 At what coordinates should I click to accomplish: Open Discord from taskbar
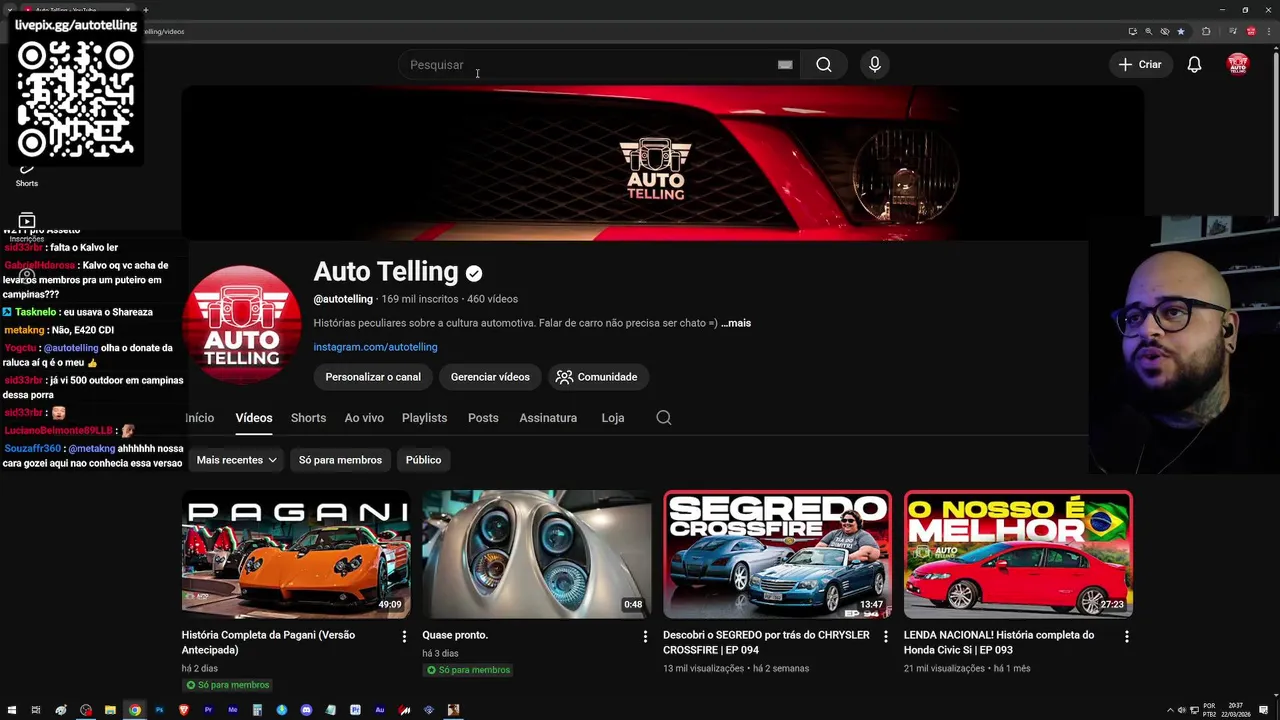306,710
